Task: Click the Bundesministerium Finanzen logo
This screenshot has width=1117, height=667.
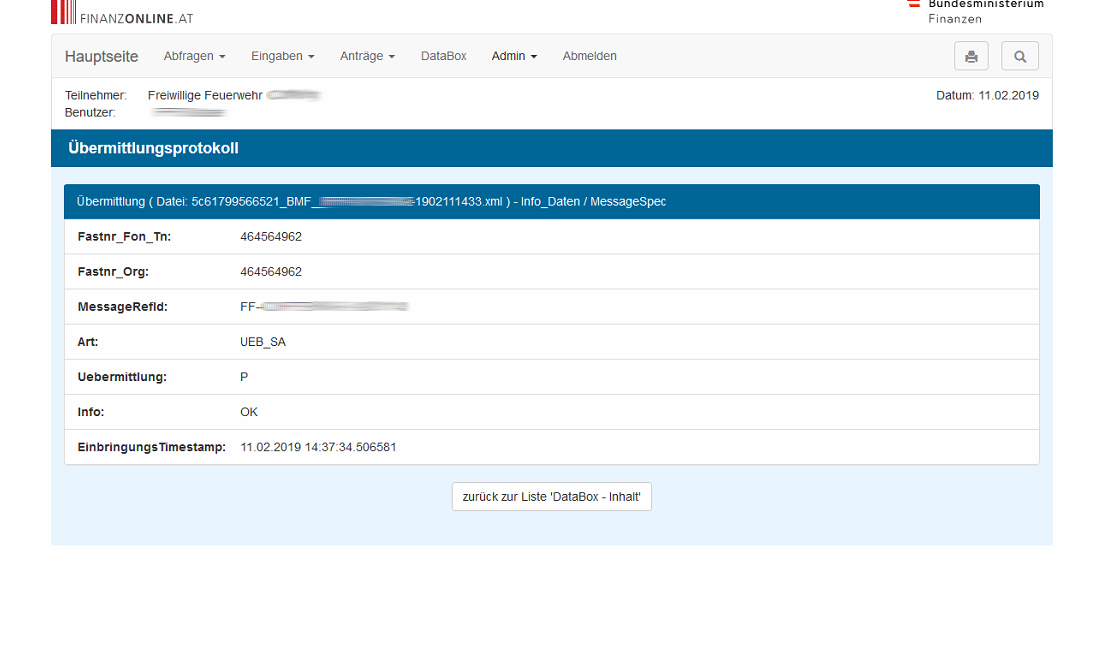Action: coord(975,10)
